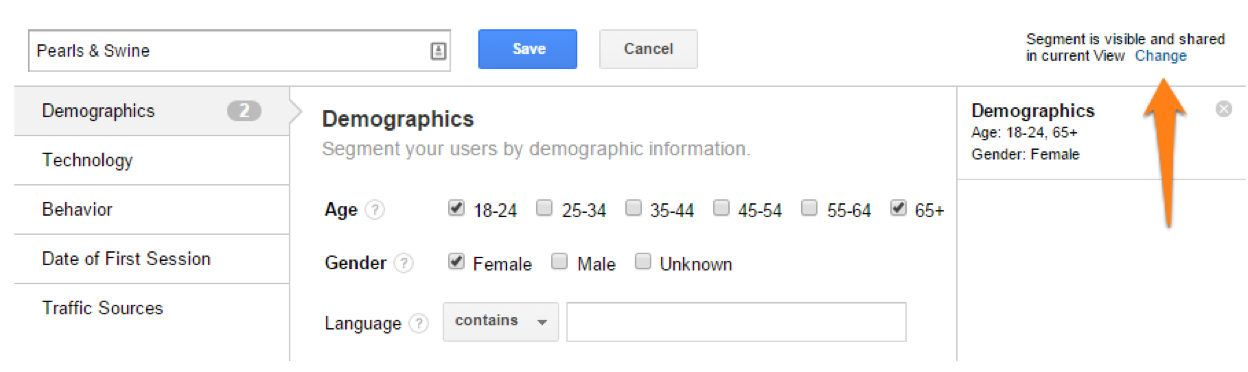
Task: Enable the Male gender checkbox
Action: point(559,262)
